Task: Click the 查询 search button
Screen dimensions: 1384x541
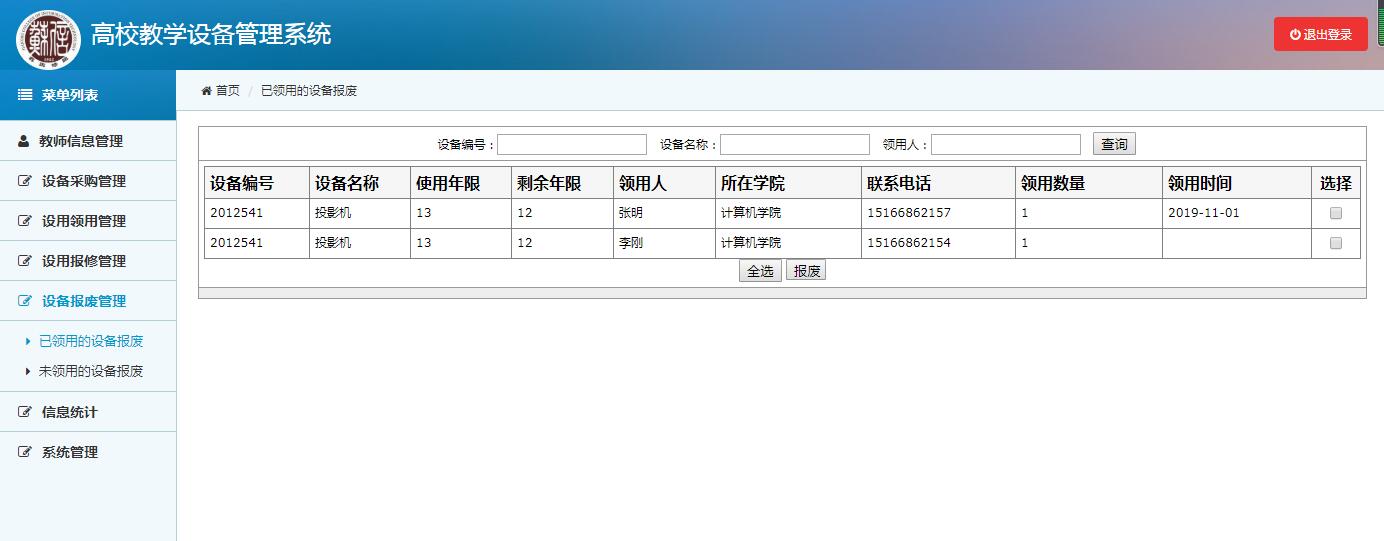Action: (x=1114, y=145)
